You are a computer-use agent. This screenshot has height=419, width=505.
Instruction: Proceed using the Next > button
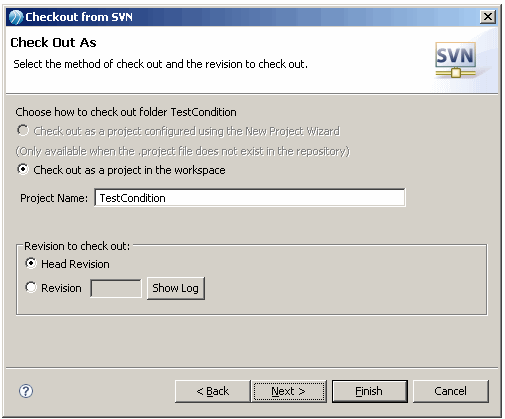click(x=289, y=391)
